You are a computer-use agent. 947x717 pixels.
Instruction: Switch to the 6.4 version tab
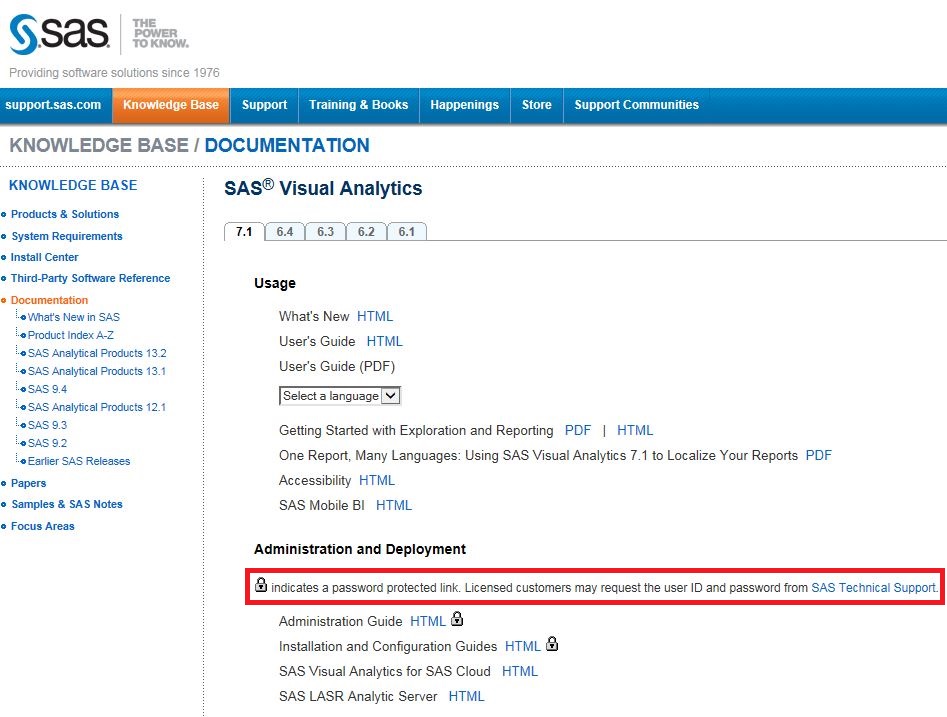(x=285, y=232)
